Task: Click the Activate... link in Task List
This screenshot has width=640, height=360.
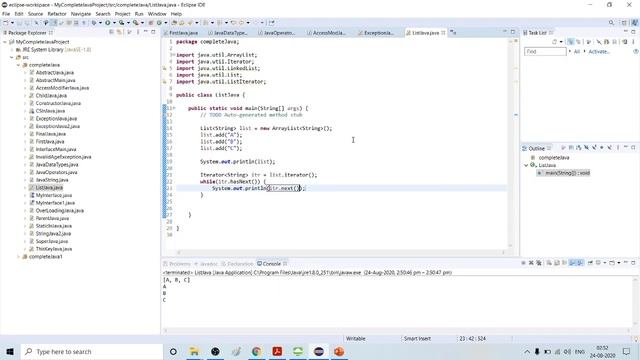Action: click(599, 52)
